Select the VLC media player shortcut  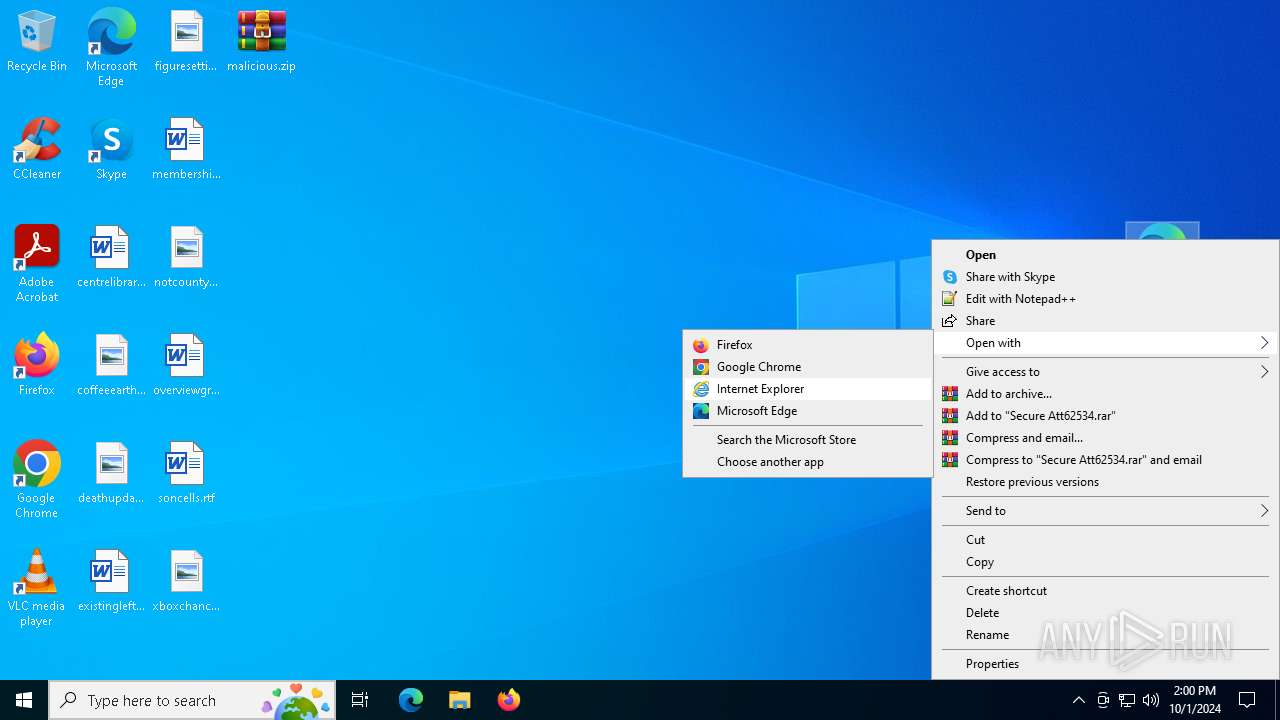(37, 588)
